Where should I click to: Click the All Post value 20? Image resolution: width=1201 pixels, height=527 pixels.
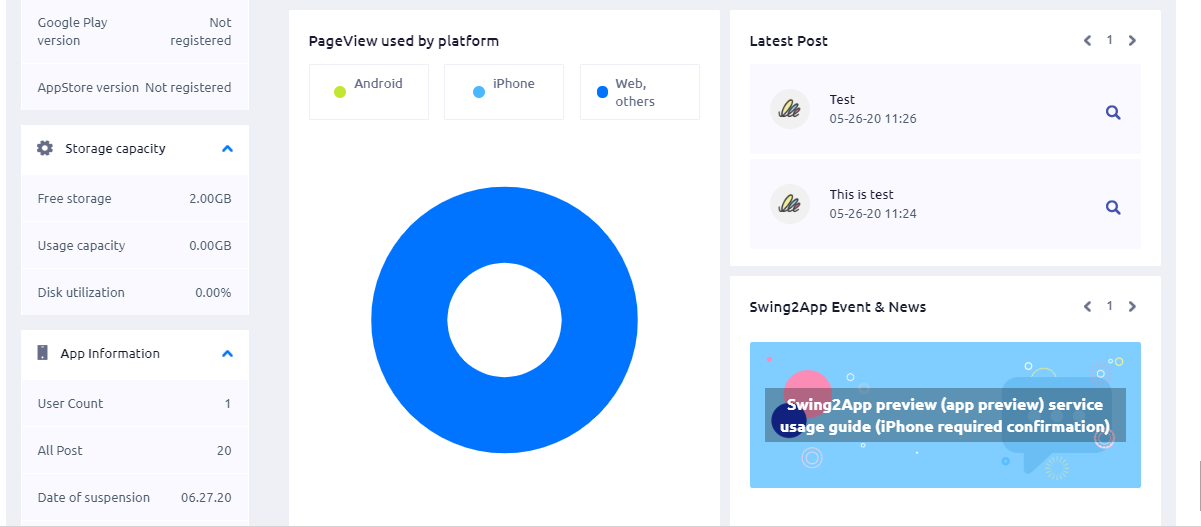click(224, 451)
